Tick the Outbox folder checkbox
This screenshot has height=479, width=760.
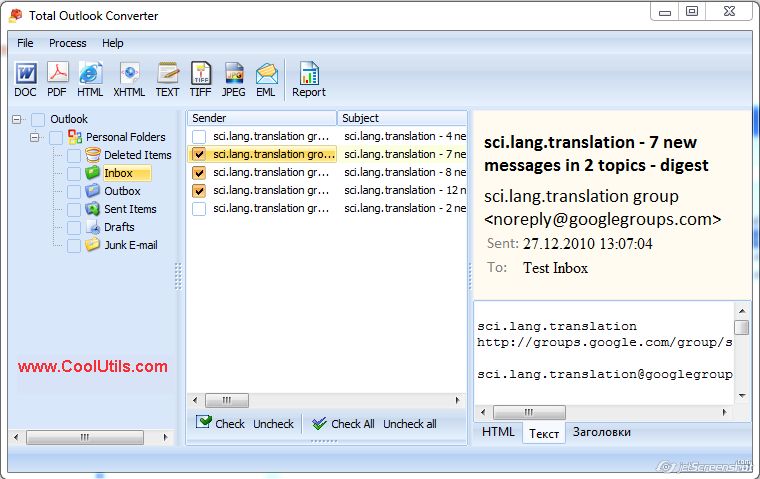pyautogui.click(x=74, y=192)
